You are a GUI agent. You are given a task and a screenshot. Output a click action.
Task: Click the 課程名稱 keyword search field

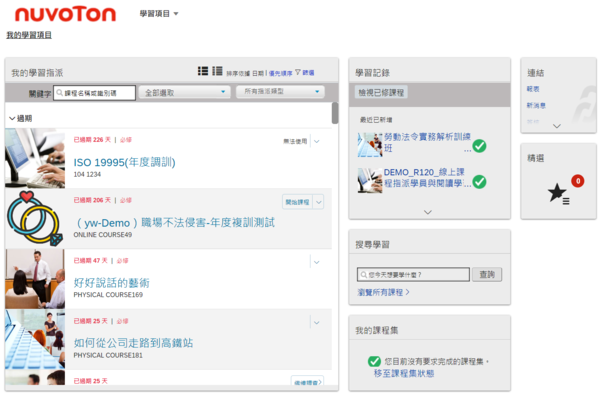[x=95, y=93]
